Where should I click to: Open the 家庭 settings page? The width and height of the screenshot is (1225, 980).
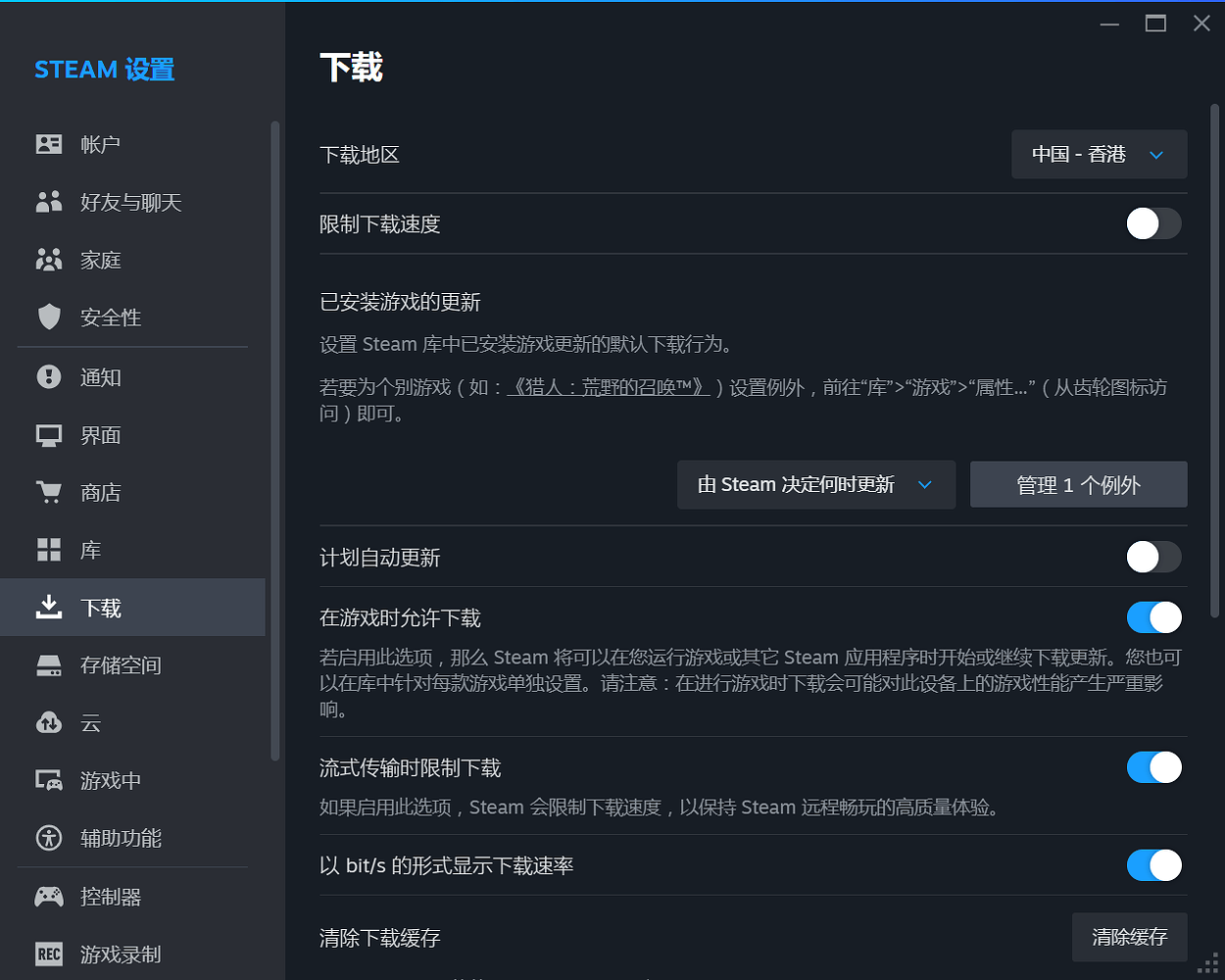point(132,260)
